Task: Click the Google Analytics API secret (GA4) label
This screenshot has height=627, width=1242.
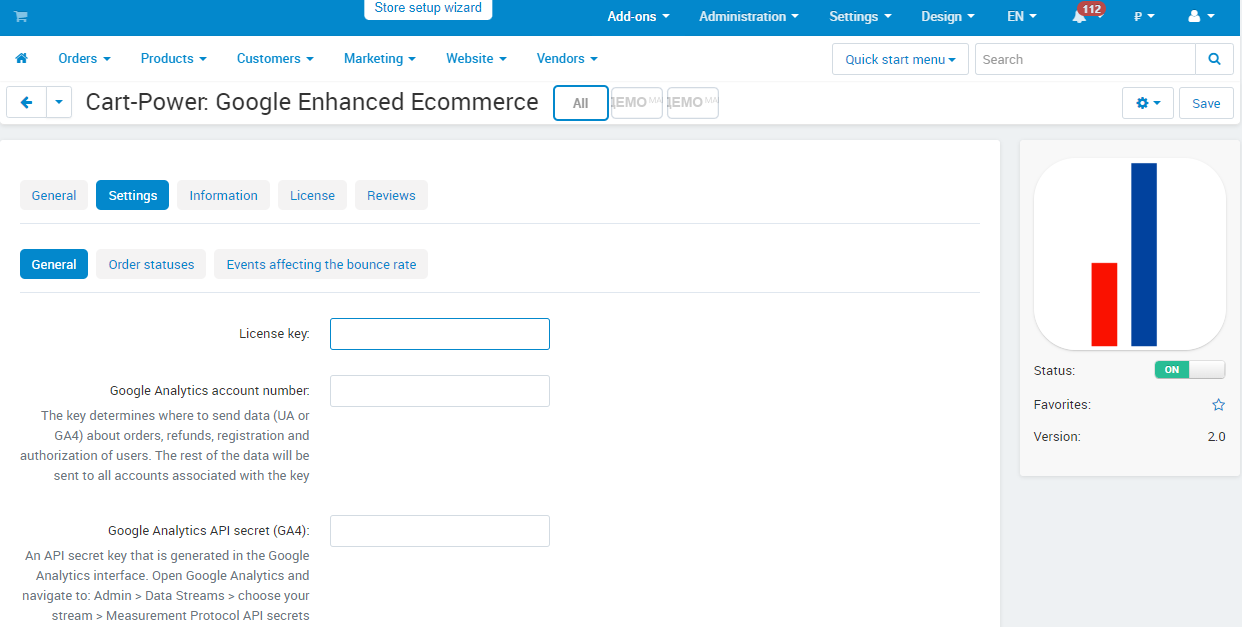Action: pos(209,530)
